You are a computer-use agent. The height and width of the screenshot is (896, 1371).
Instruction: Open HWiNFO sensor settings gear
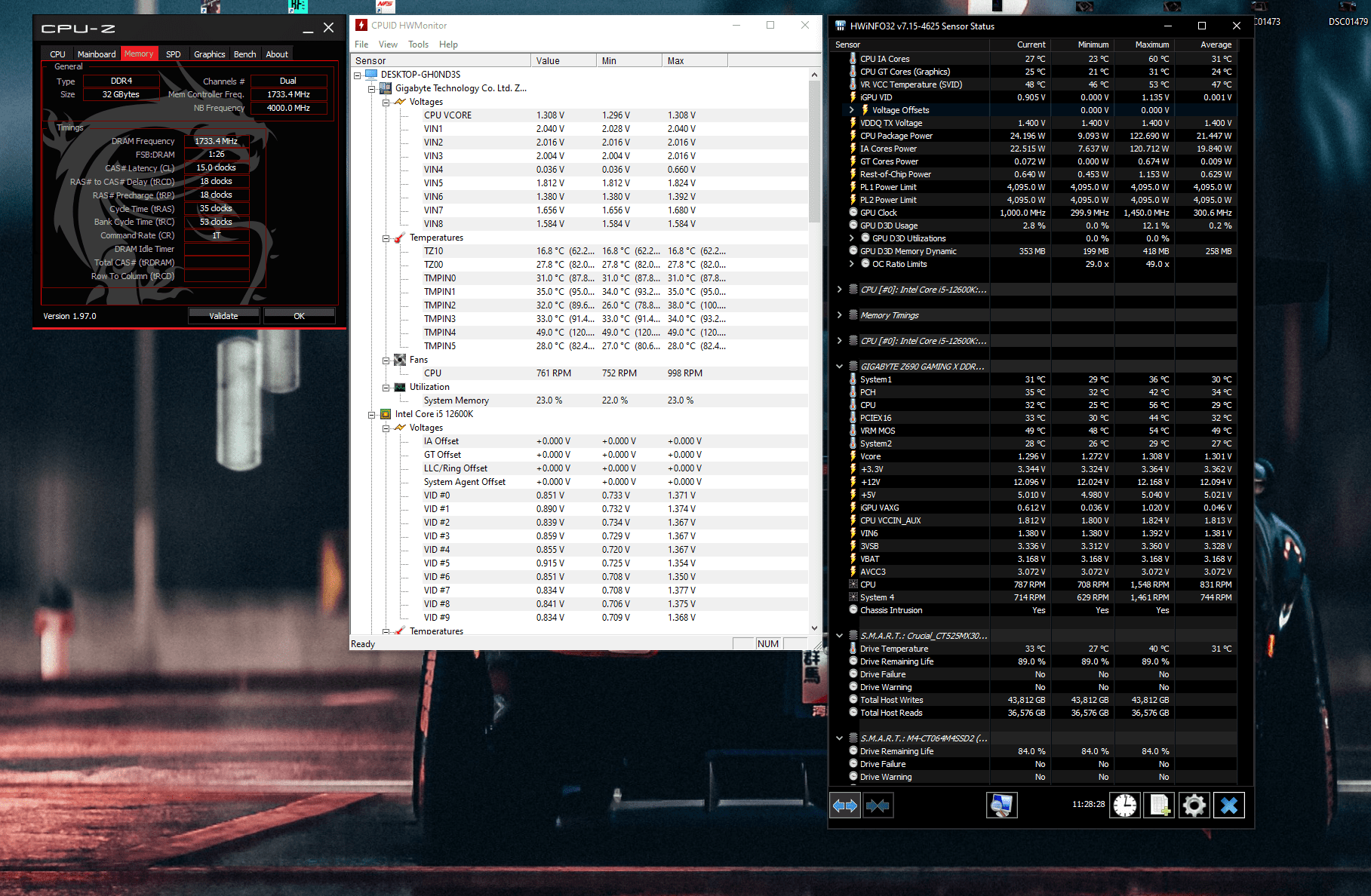1194,805
